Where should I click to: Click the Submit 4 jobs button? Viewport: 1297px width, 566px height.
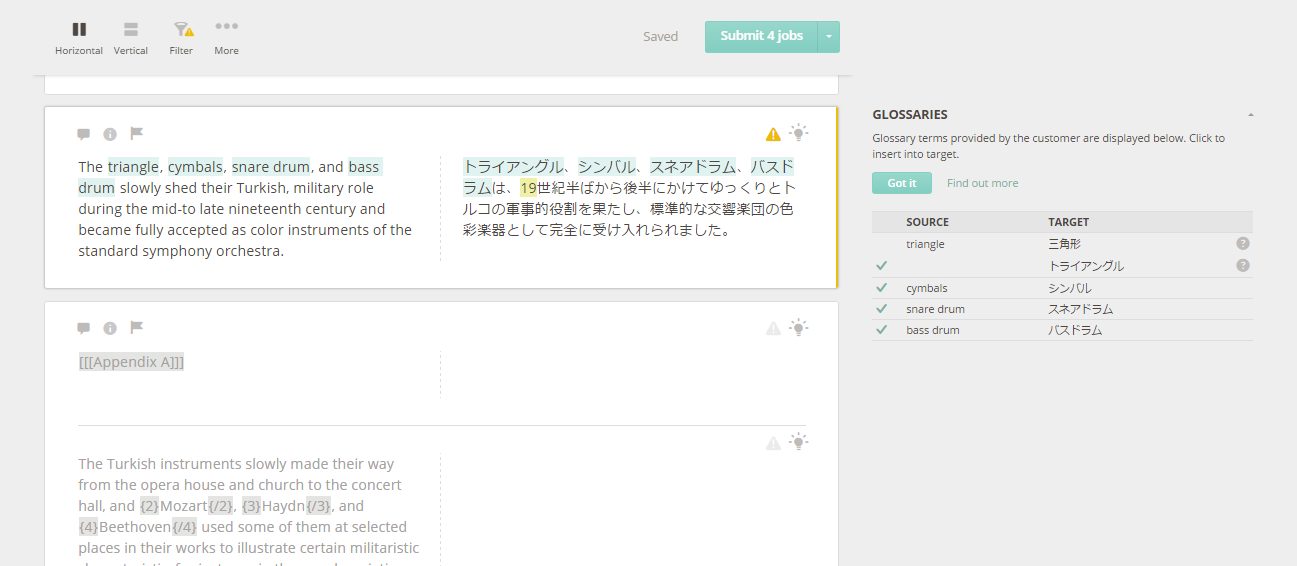click(761, 36)
